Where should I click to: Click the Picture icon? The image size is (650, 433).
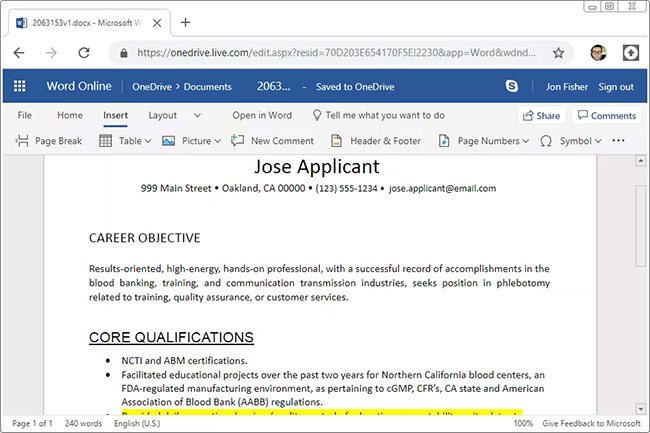point(168,141)
